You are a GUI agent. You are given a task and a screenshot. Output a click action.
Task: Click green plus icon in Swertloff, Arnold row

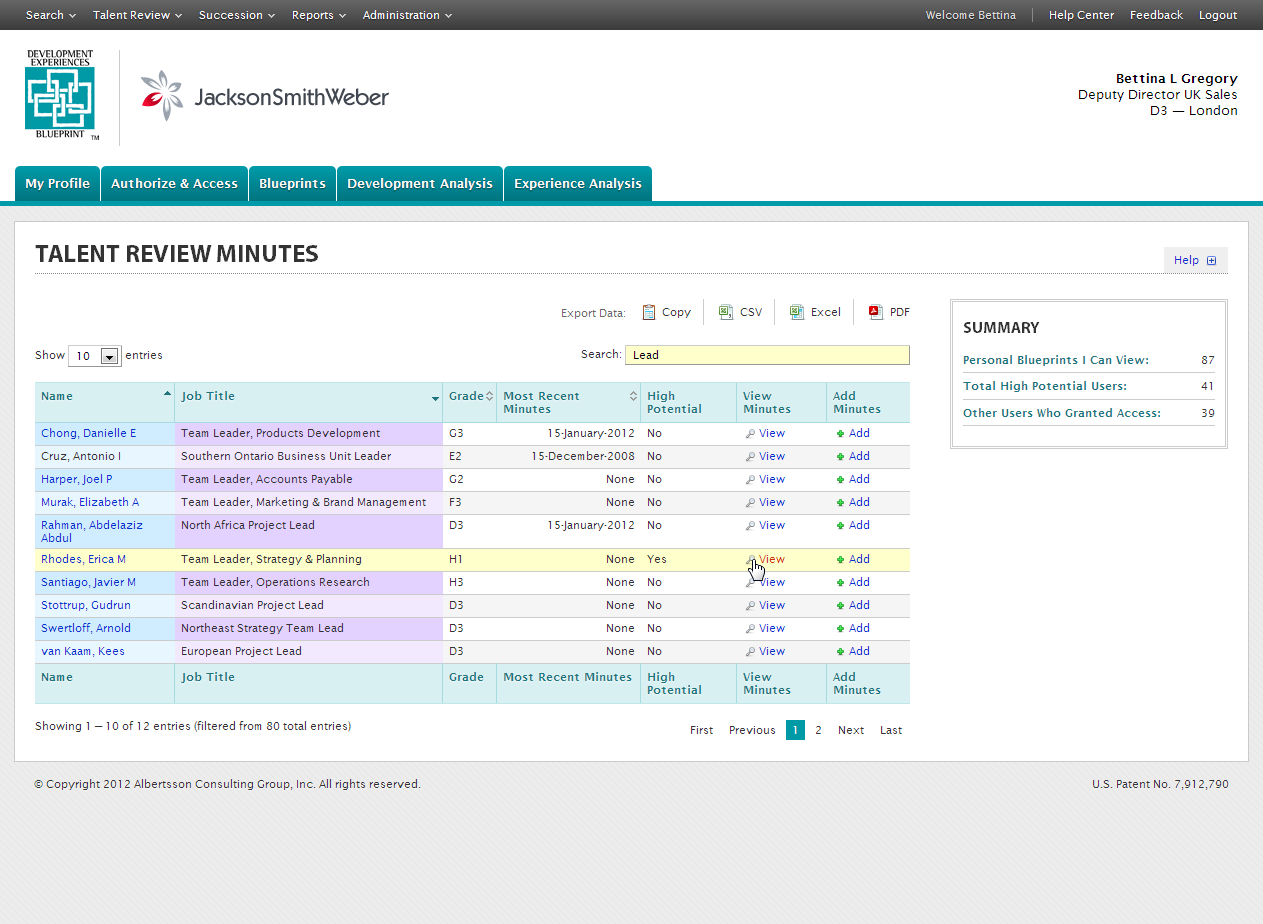coord(840,629)
